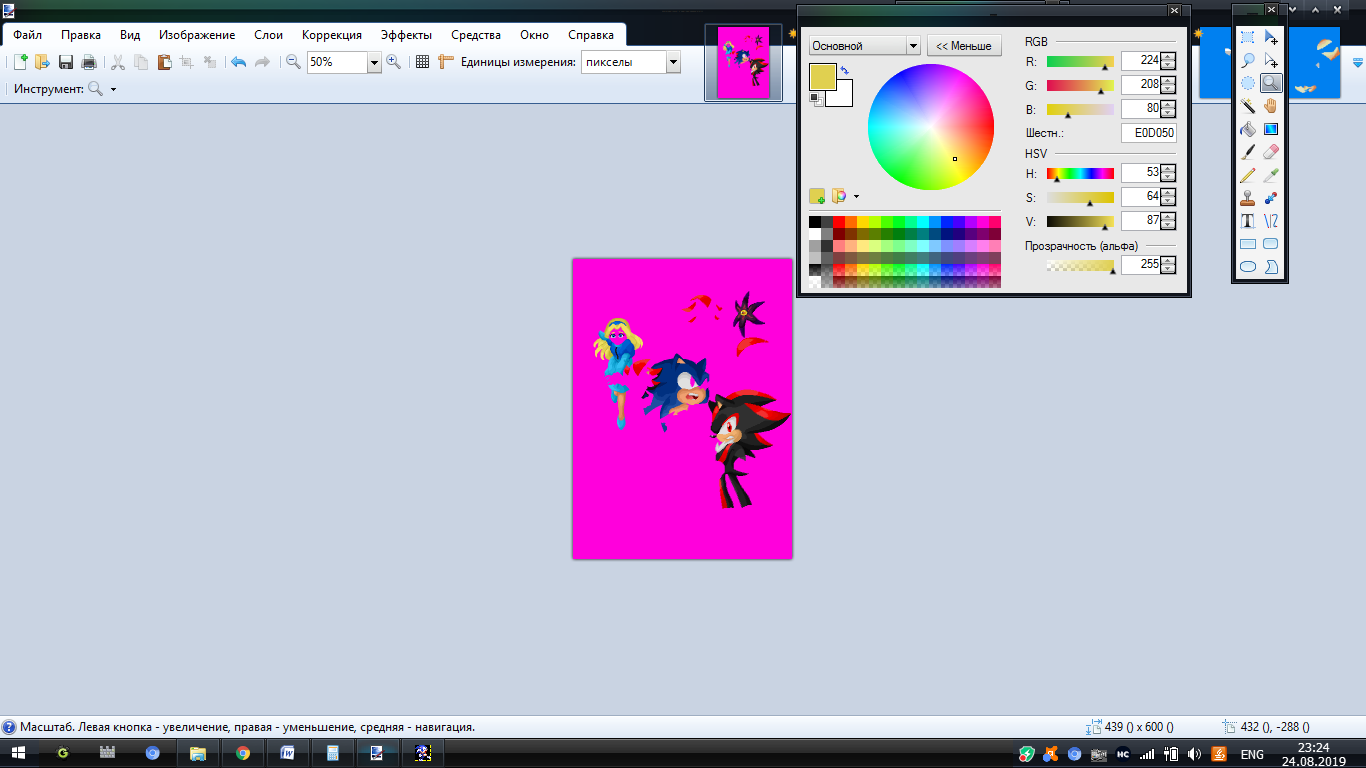
Task: Open the zoom percentage dropdown
Action: 375,62
